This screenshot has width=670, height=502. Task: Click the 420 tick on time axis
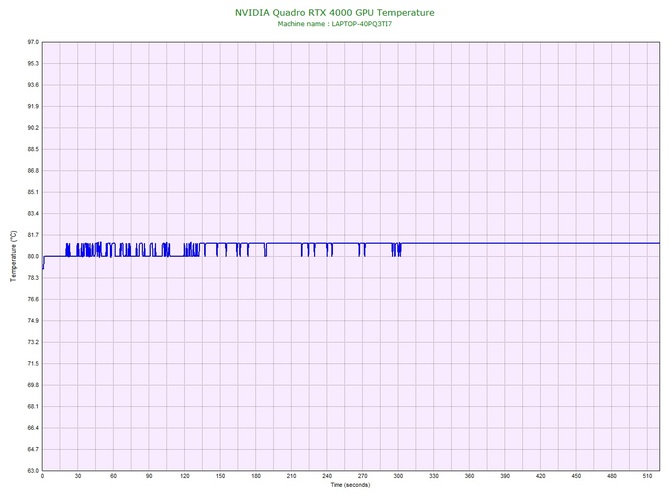tap(541, 476)
